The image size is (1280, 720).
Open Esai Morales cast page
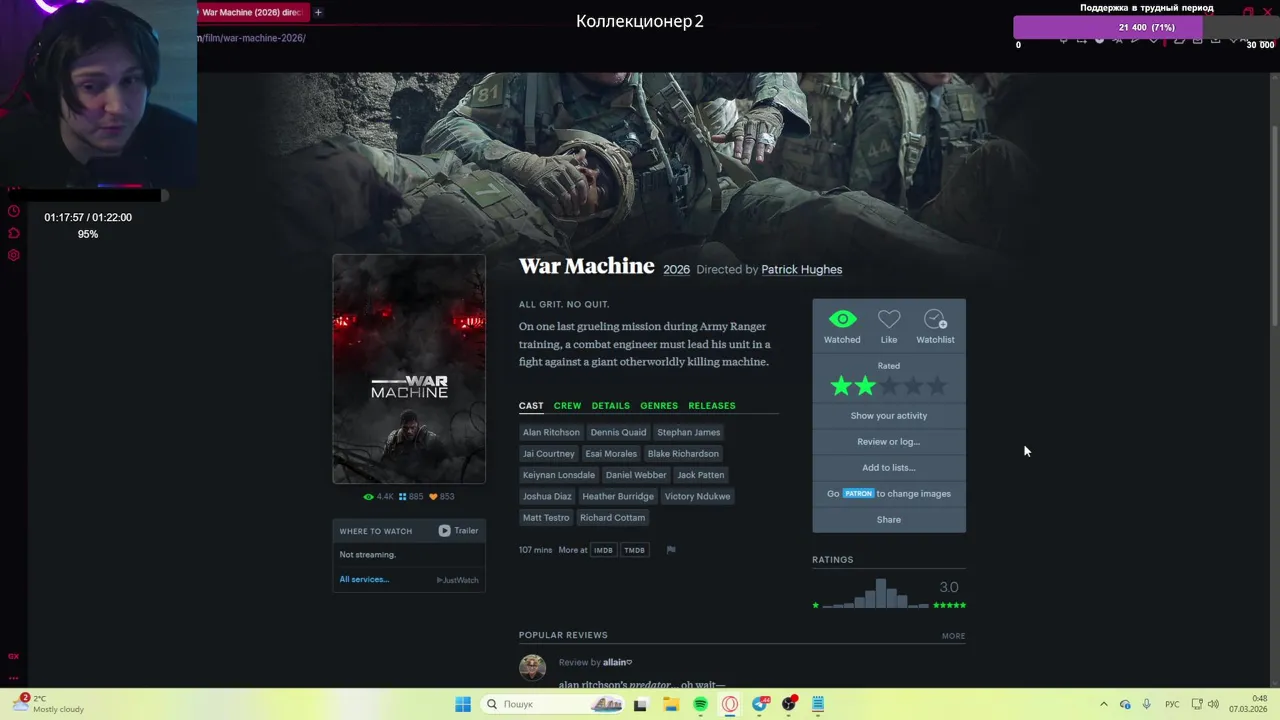pyautogui.click(x=611, y=454)
